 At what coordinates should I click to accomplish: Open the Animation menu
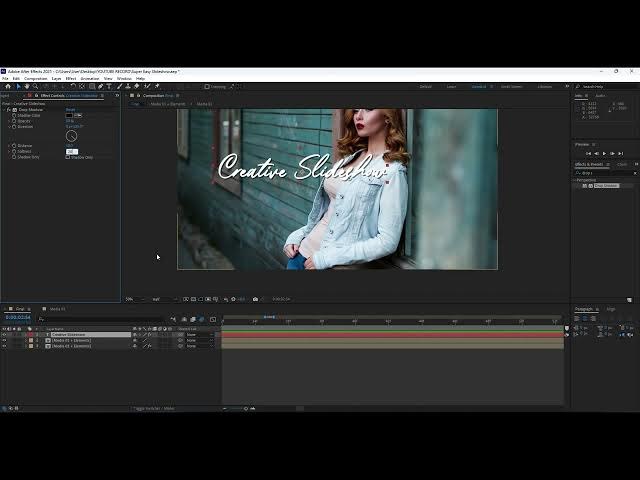pyautogui.click(x=89, y=78)
